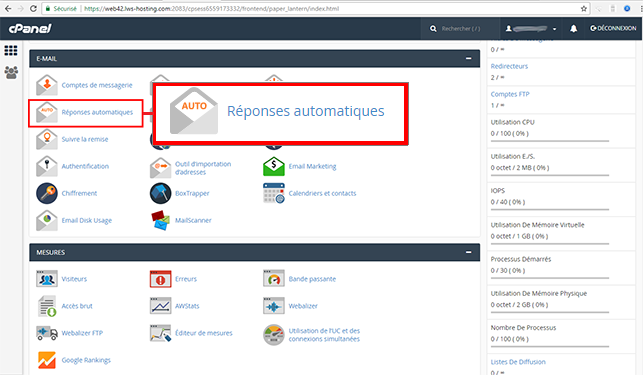
Task: Click the Redirecteurs stats link
Action: (509, 66)
